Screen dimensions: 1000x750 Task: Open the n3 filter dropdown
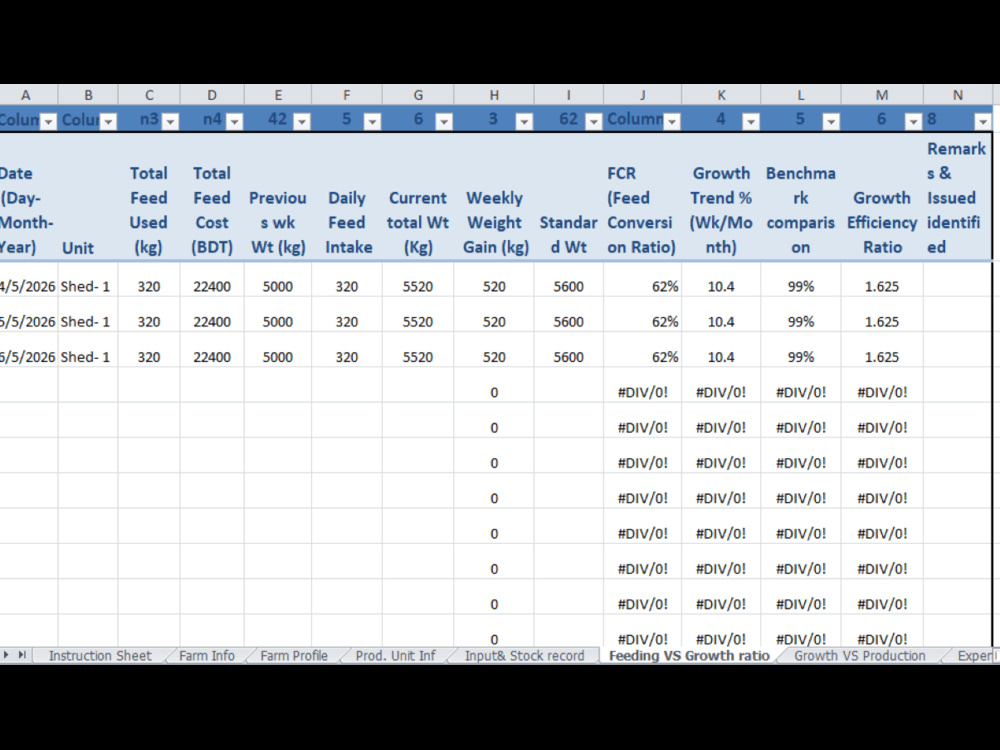click(x=170, y=121)
